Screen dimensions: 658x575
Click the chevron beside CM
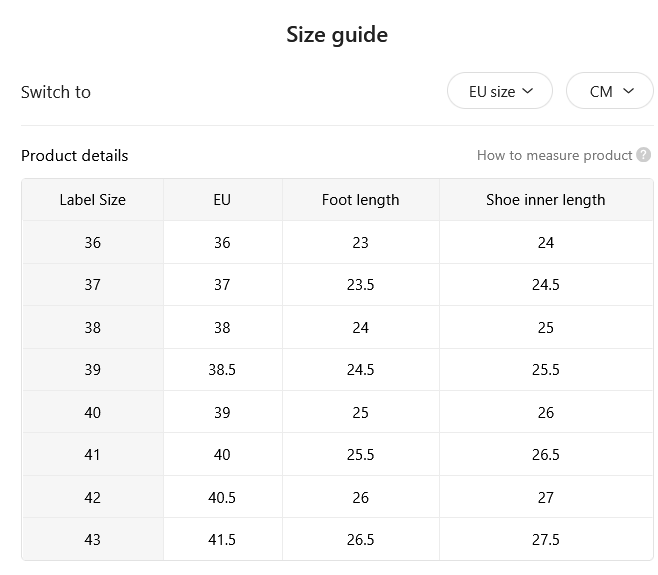[628, 91]
